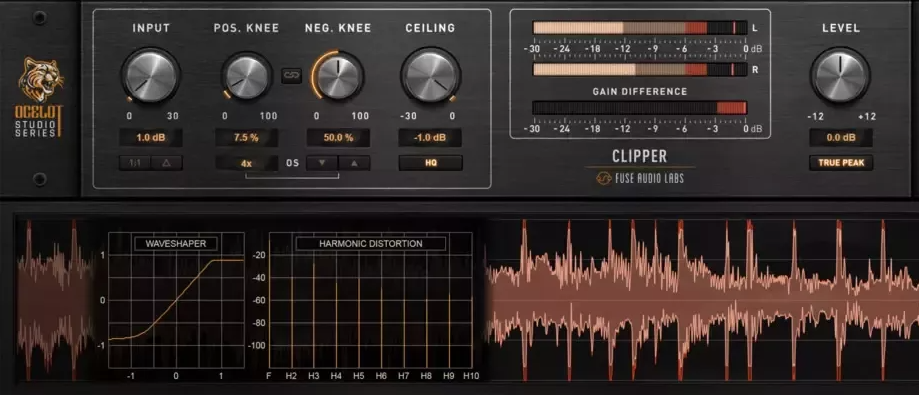Click the waveshaper transfer curve graph
This screenshot has width=919, height=395.
(176, 301)
